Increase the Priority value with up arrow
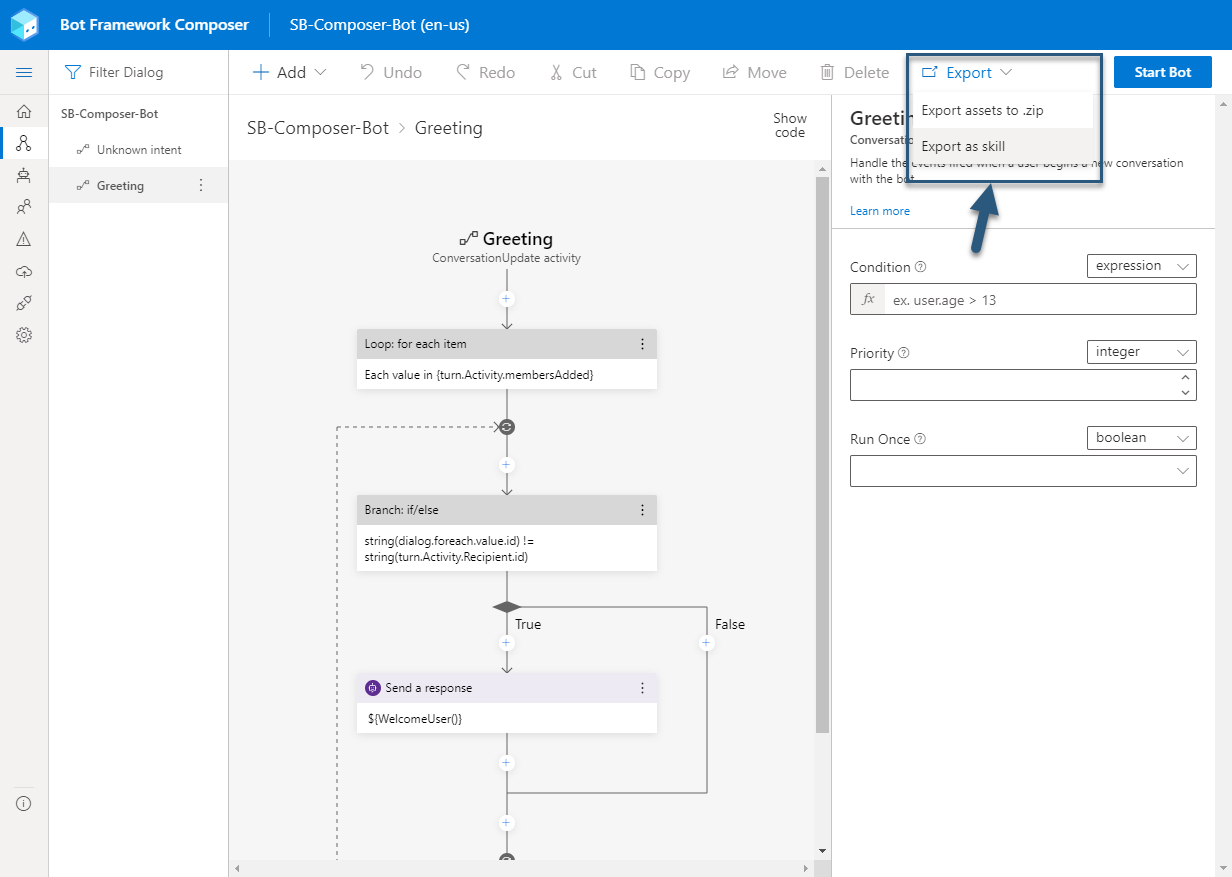1232x877 pixels. coord(1185,377)
